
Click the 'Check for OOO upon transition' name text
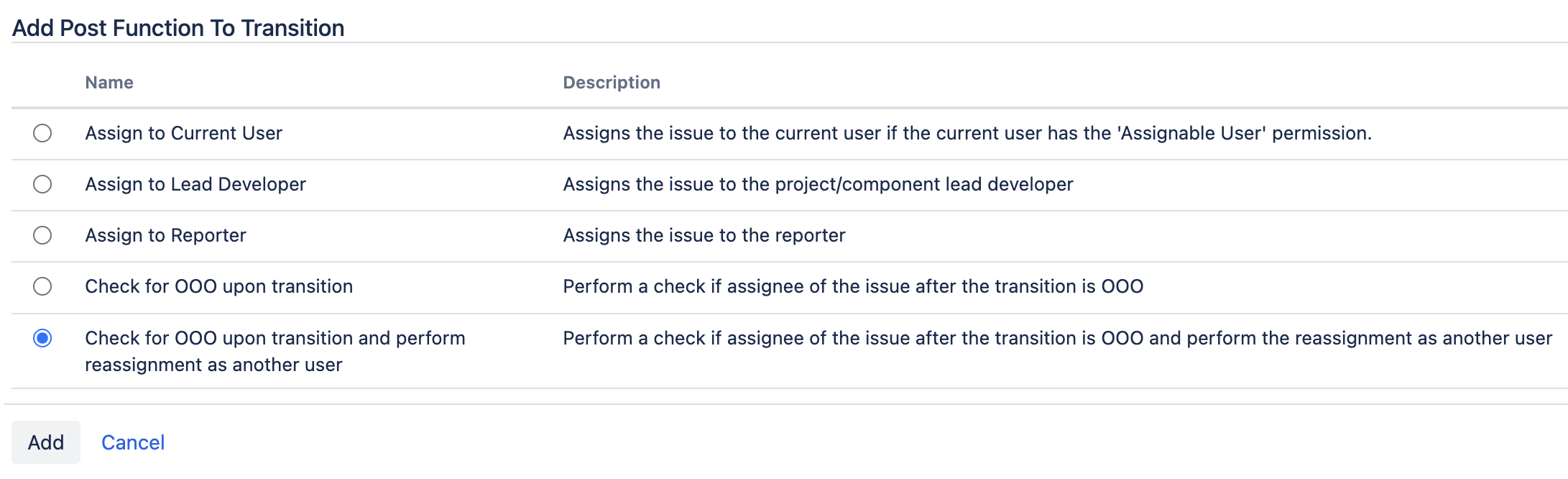pyautogui.click(x=218, y=286)
